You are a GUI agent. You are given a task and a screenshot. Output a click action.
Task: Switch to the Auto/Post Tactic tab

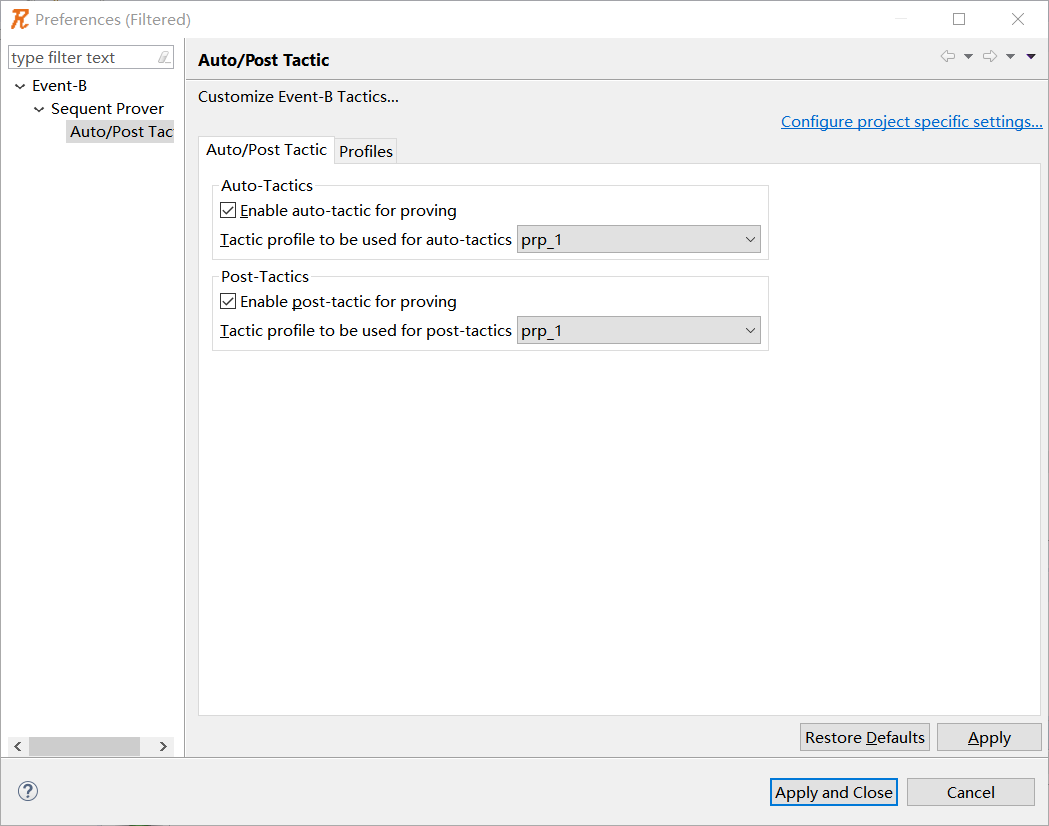coord(266,150)
